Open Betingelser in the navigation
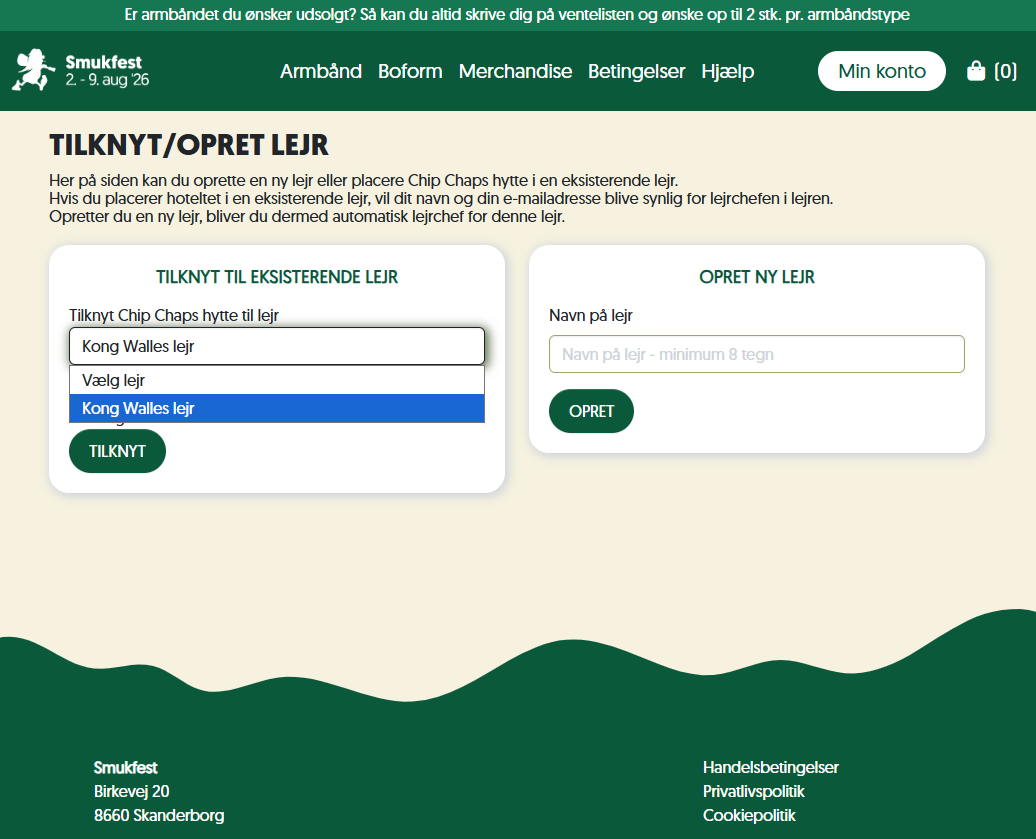1036x839 pixels. point(636,71)
